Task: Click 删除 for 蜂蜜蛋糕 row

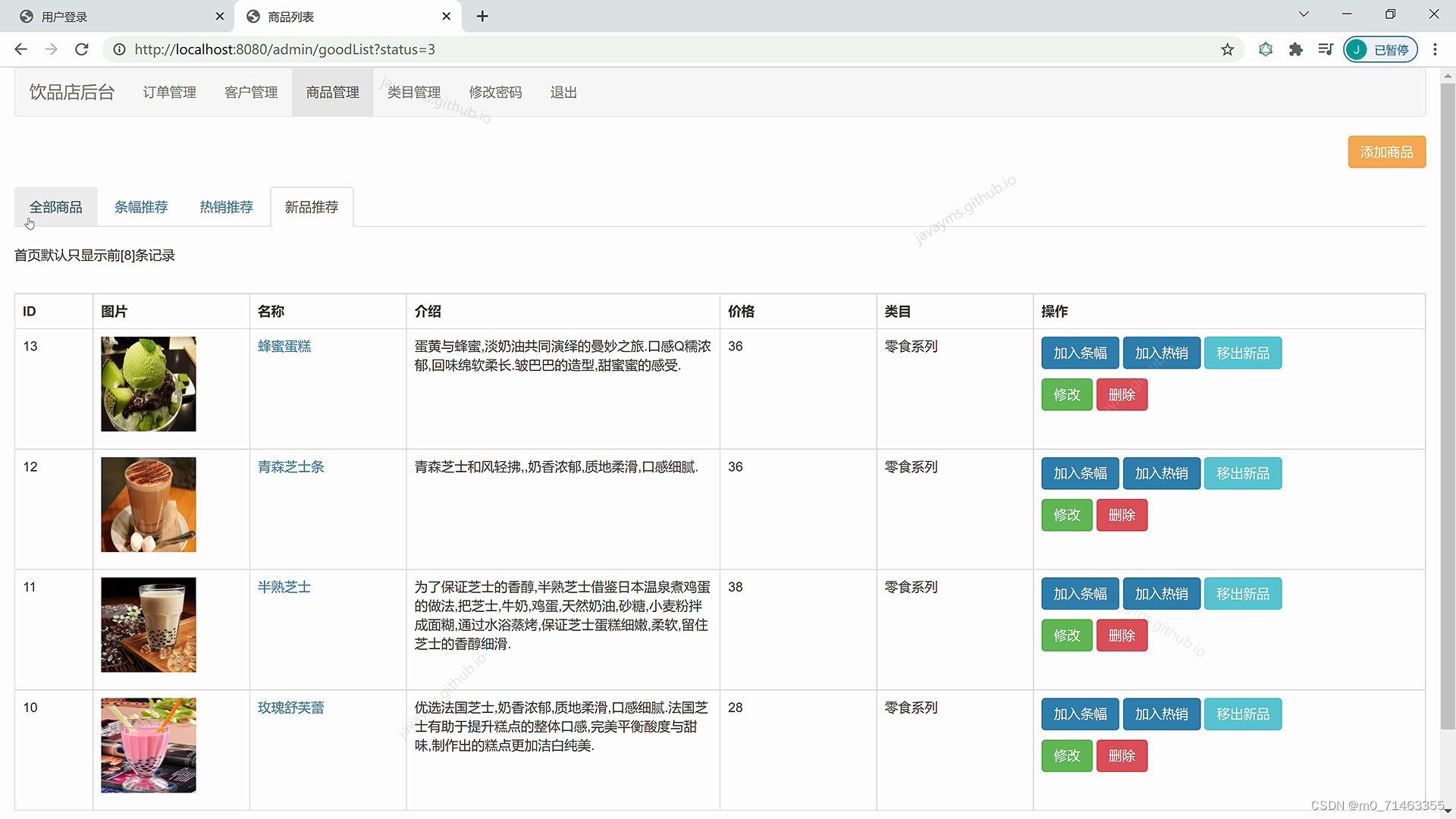Action: tap(1122, 394)
